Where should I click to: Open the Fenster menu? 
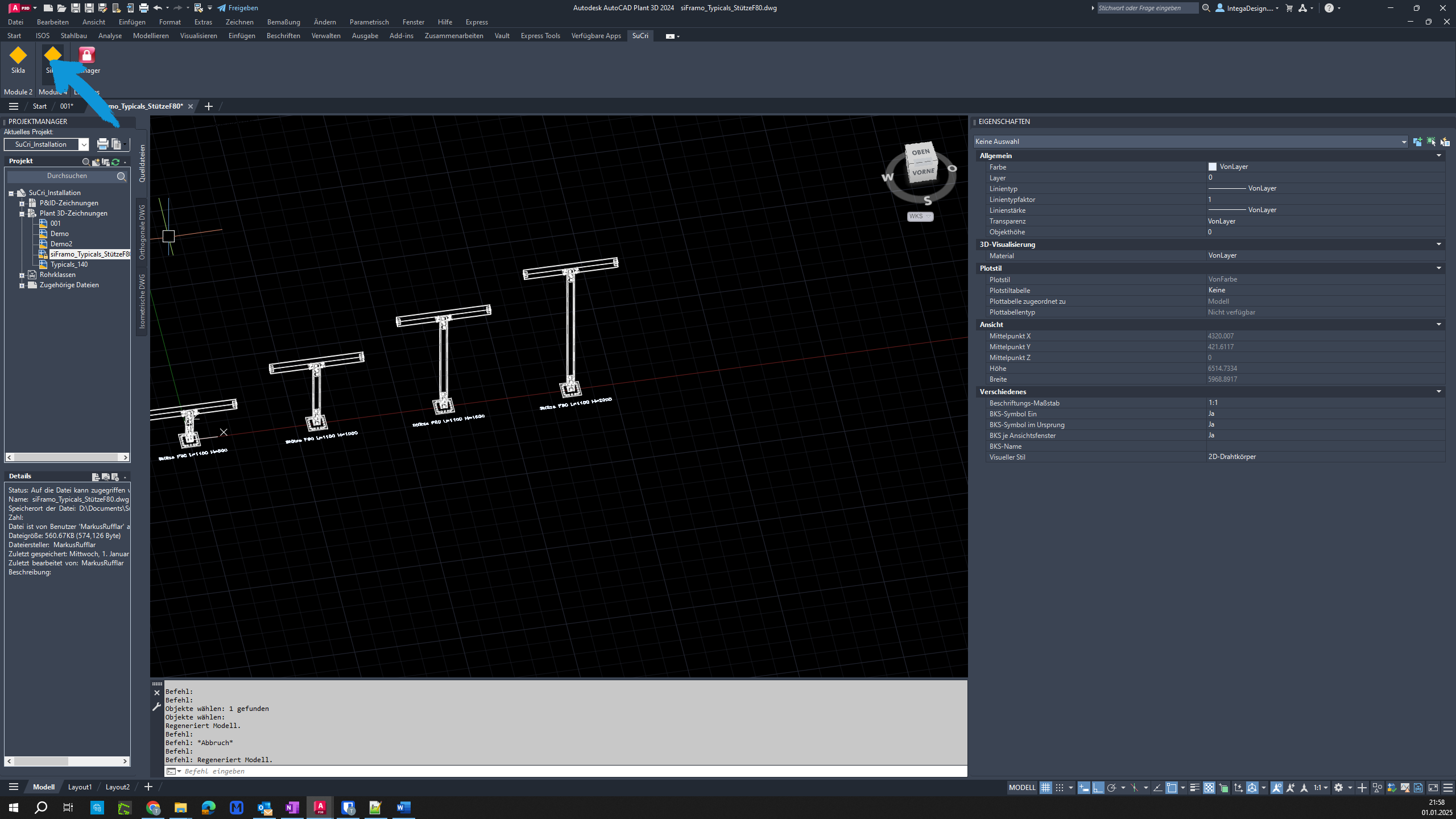coord(413,22)
